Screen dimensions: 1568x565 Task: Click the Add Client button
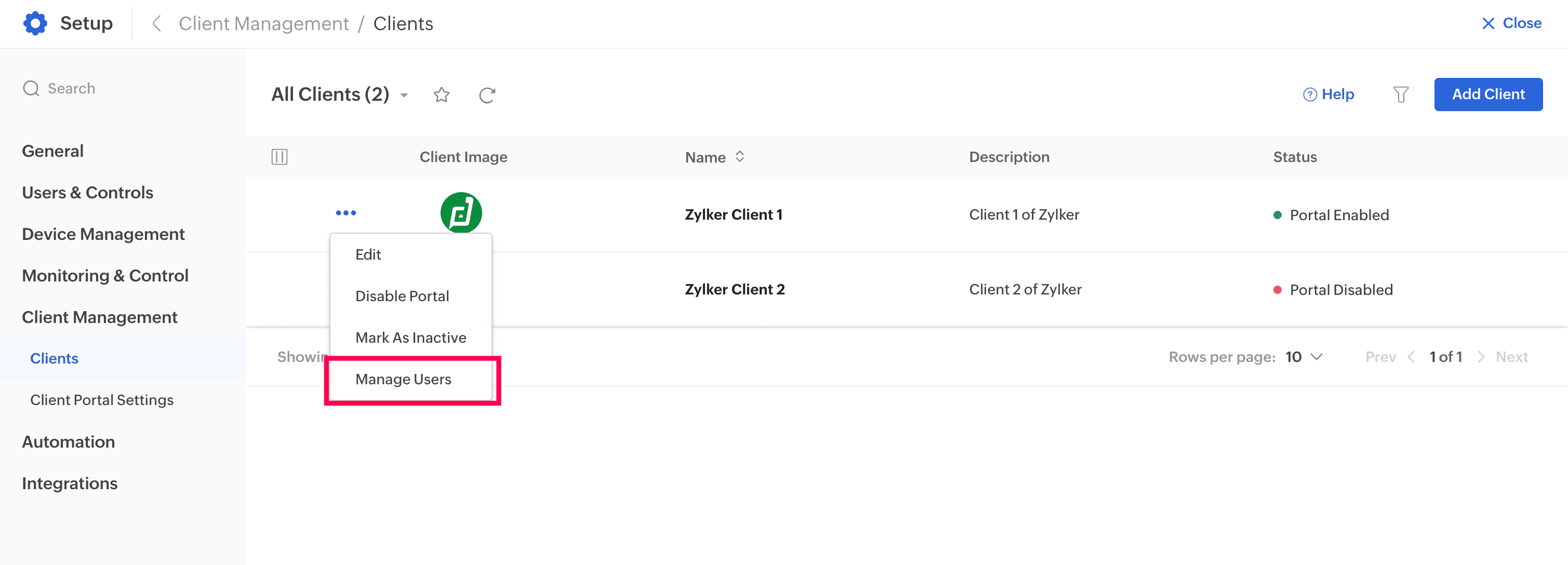1487,95
